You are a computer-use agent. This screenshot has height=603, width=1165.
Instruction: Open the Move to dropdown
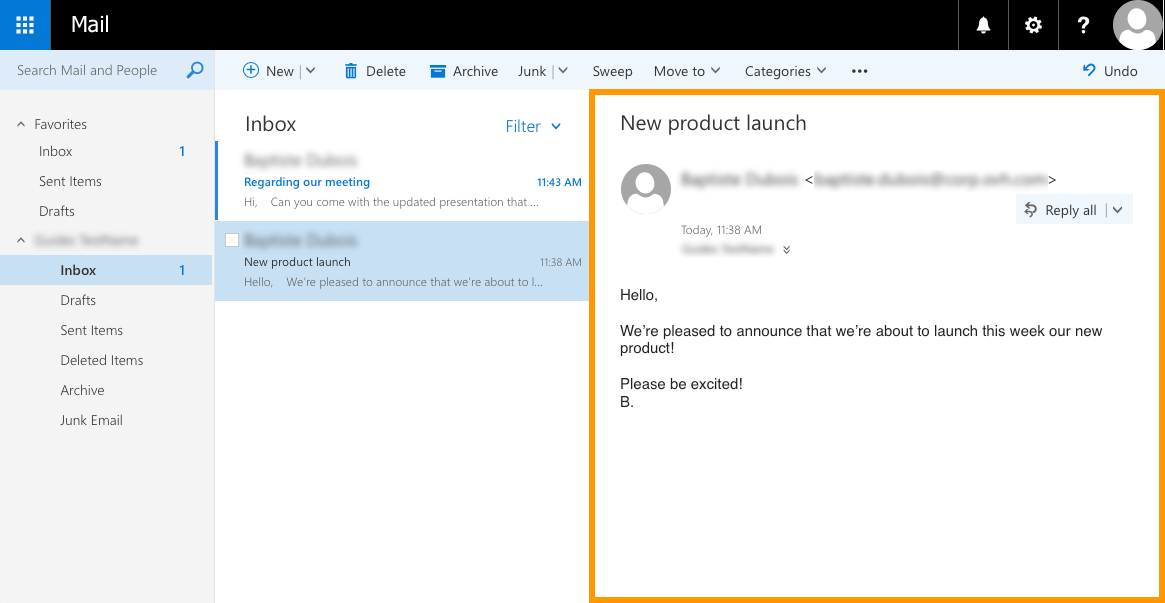687,71
